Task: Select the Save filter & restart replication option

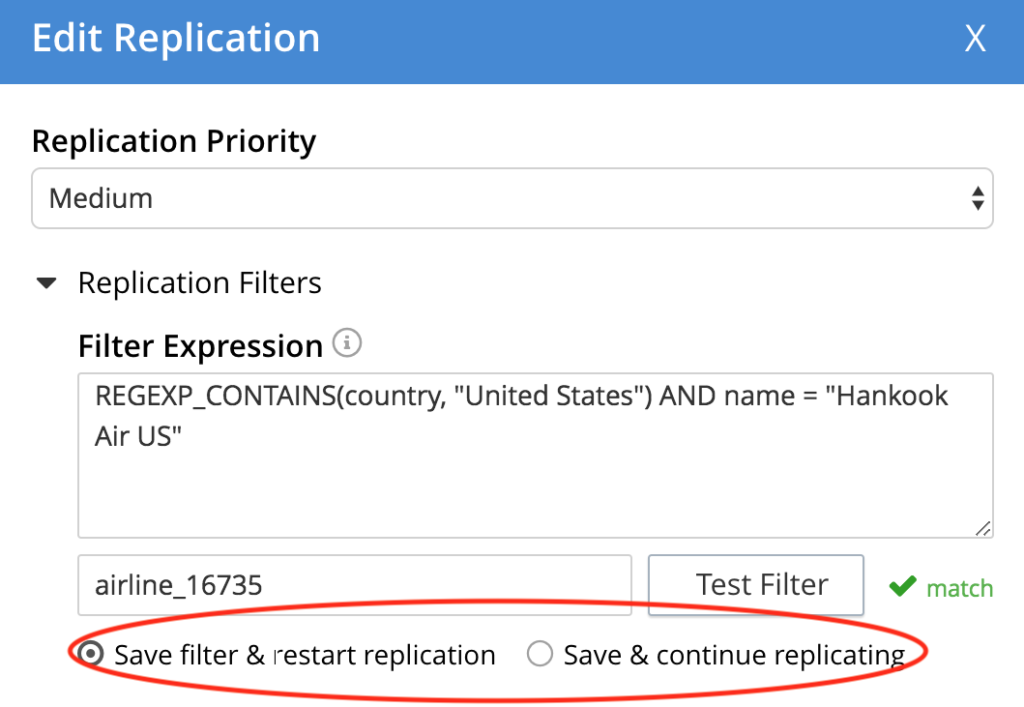Action: pos(92,654)
